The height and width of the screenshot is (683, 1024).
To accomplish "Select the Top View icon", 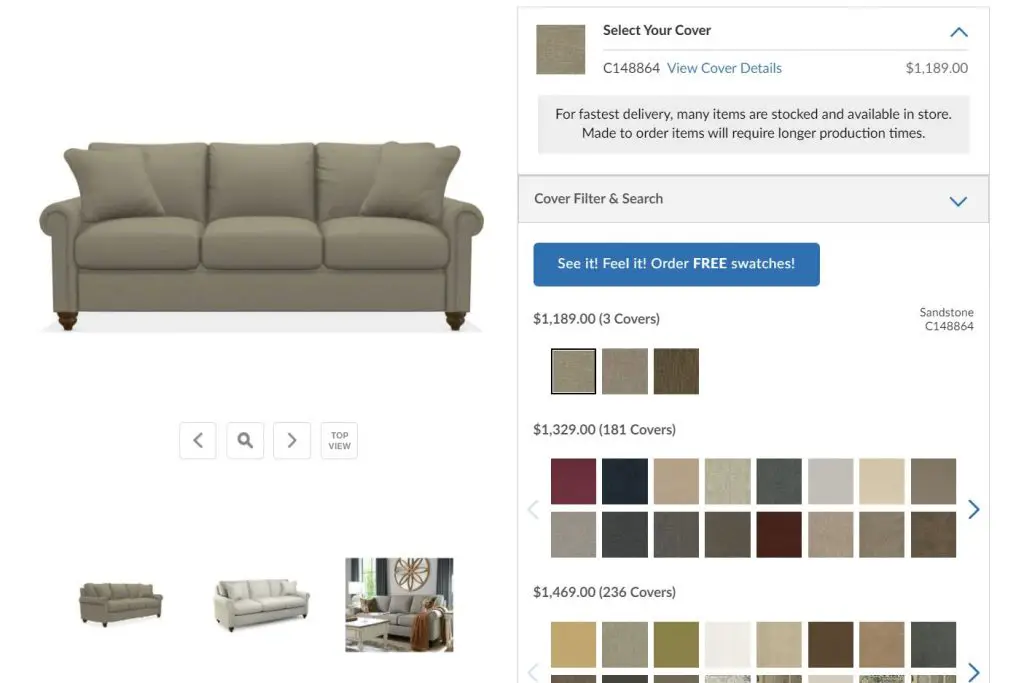I will pyautogui.click(x=339, y=440).
